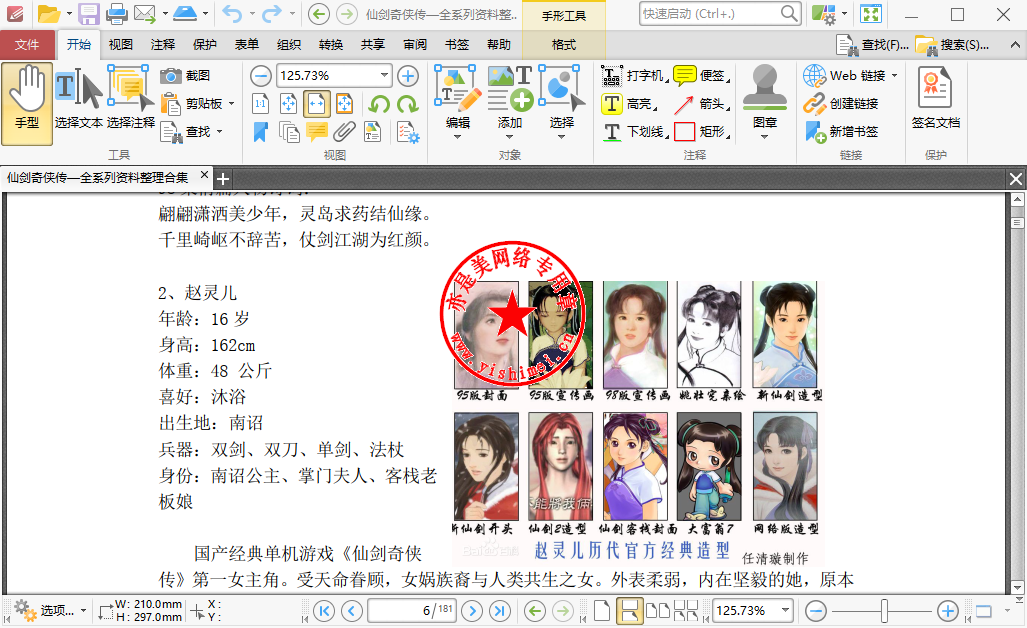Click the fit page icon in the 视图 group

coord(288,103)
